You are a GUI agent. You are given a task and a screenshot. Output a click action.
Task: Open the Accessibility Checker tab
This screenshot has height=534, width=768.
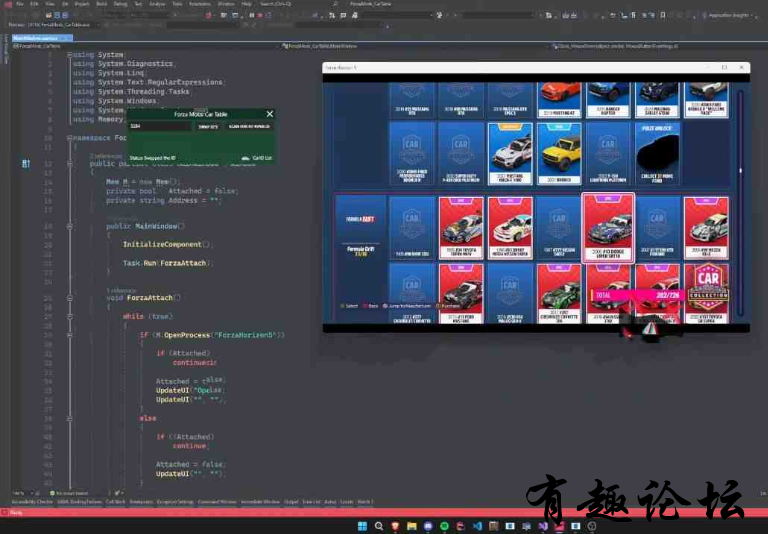coord(32,502)
